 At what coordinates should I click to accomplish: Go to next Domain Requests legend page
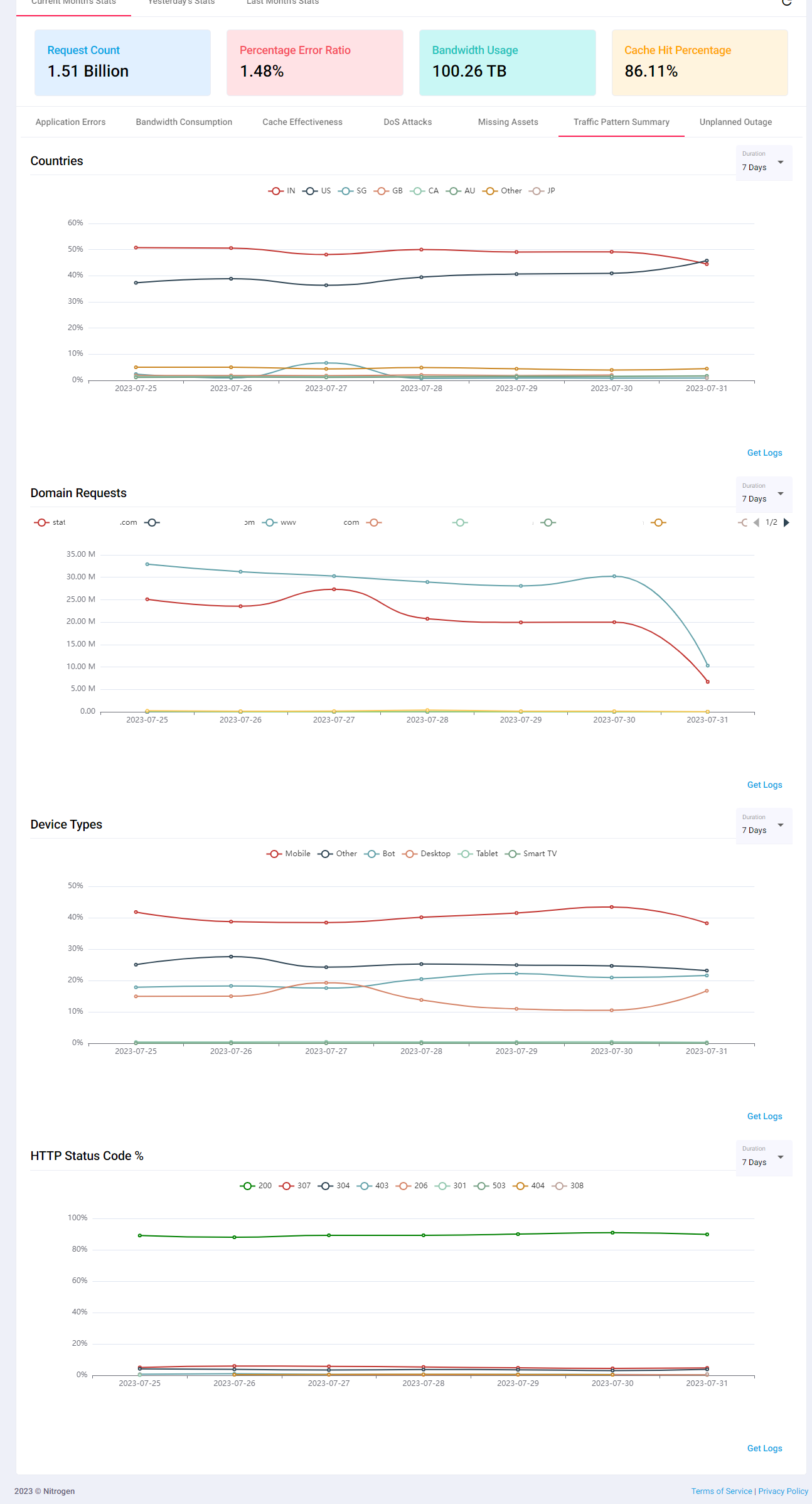click(x=786, y=522)
